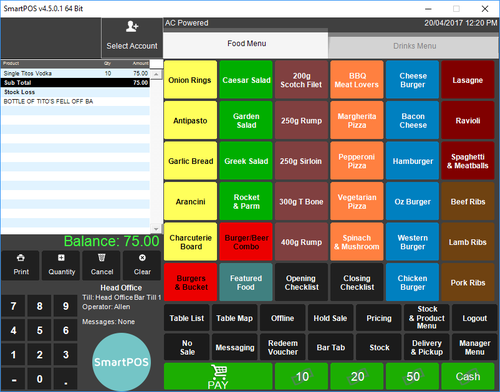
Task: Open the Table List
Action: [187, 318]
